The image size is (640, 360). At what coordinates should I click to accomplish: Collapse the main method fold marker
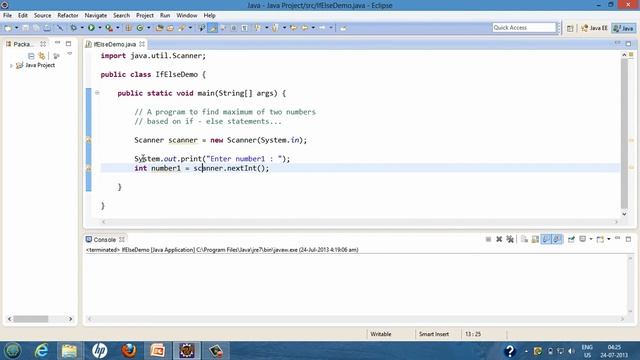(97, 93)
